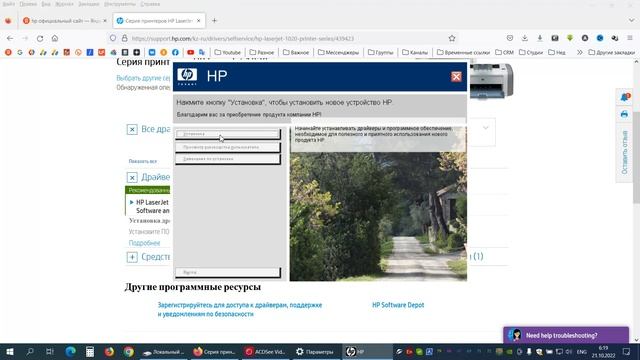Open Microsoft Edge from taskbar
Viewport: 640px width, 360px height.
pos(70,351)
